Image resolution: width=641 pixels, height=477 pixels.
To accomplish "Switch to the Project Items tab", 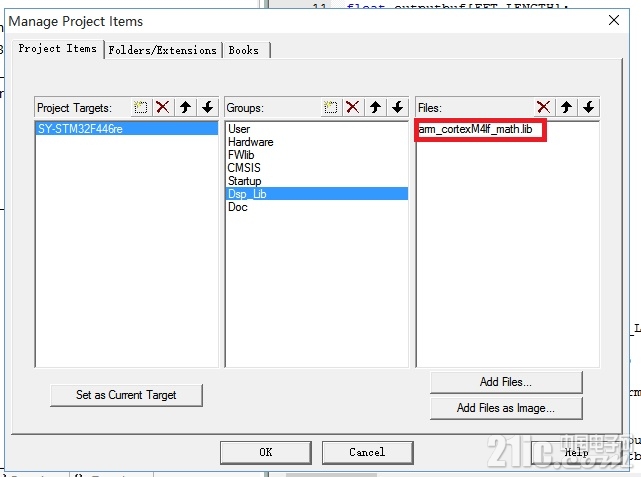I will (x=58, y=49).
